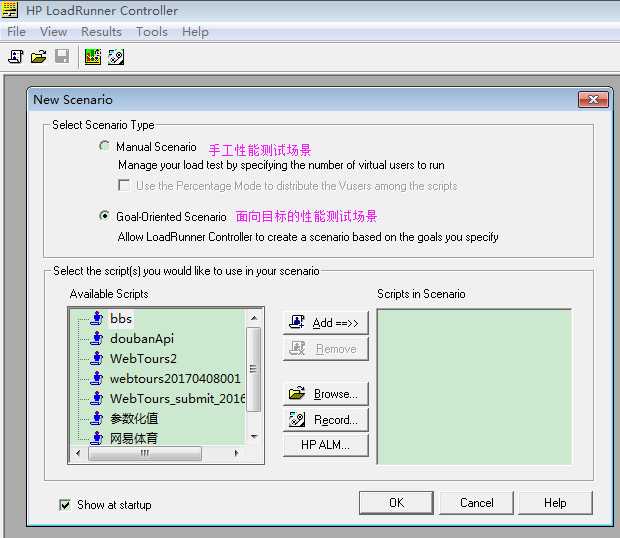Select the 参数化值 script
The image size is (620, 538).
coord(134,418)
